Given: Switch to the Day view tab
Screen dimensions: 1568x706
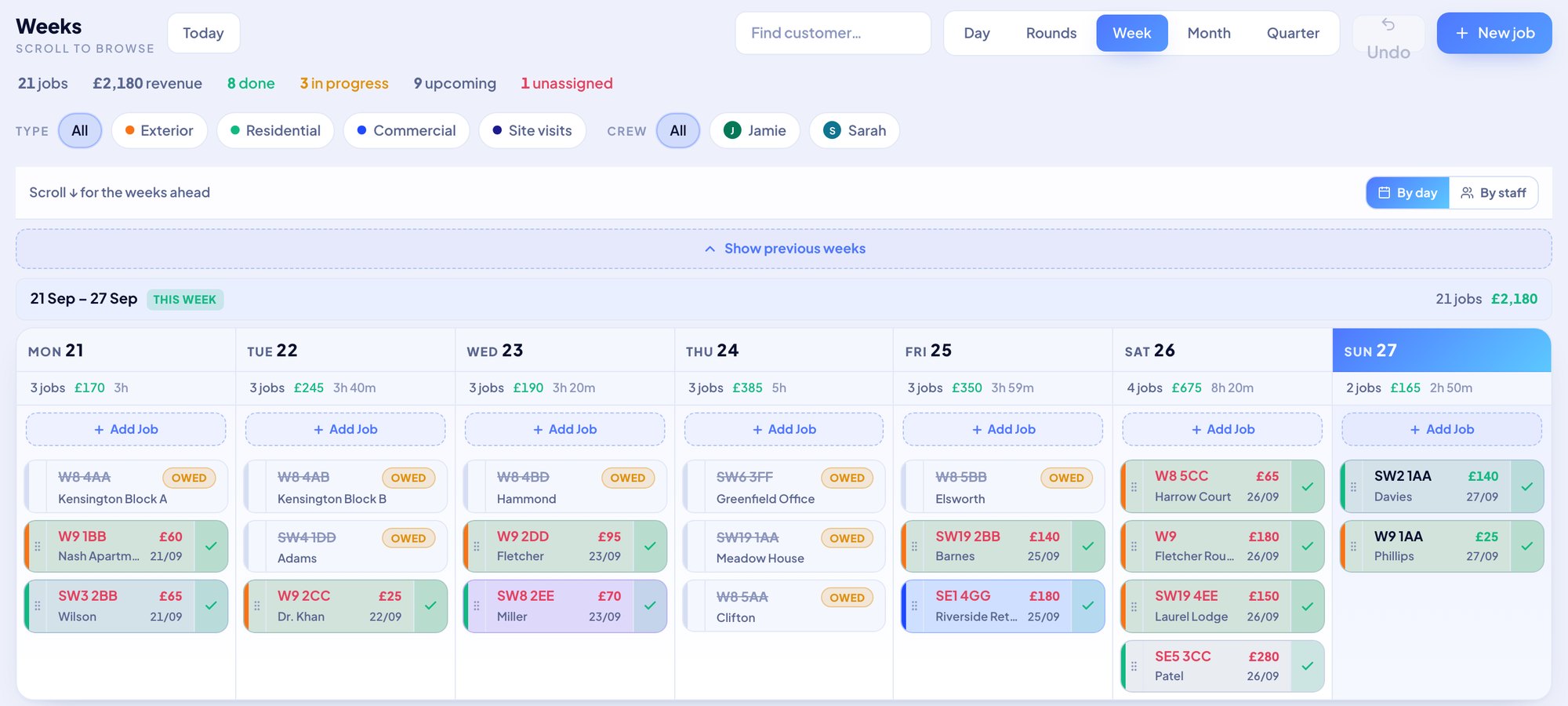Looking at the screenshot, I should [x=977, y=33].
